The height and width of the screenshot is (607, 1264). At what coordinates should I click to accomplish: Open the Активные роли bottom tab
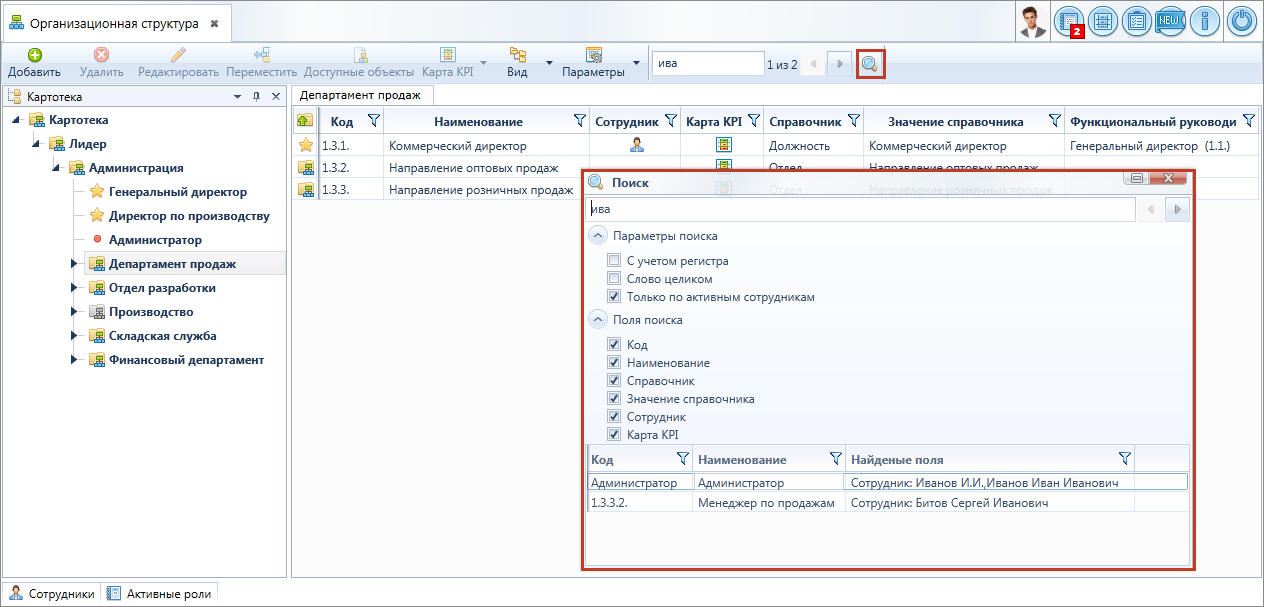point(161,593)
